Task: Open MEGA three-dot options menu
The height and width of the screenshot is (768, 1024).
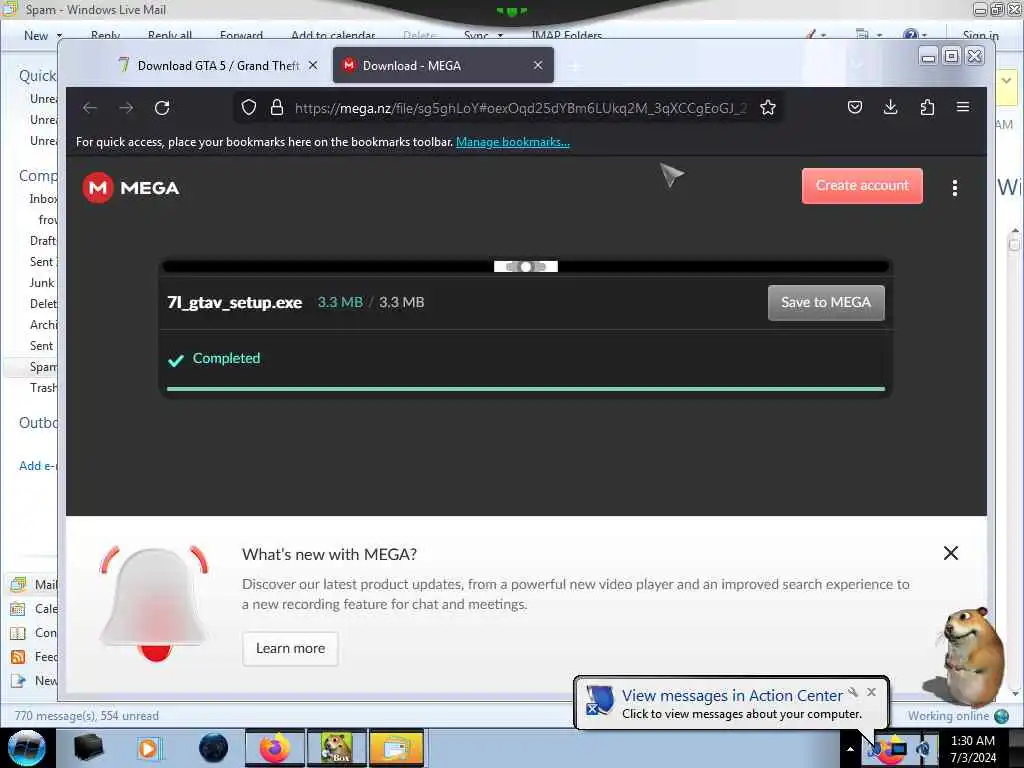Action: (955, 188)
